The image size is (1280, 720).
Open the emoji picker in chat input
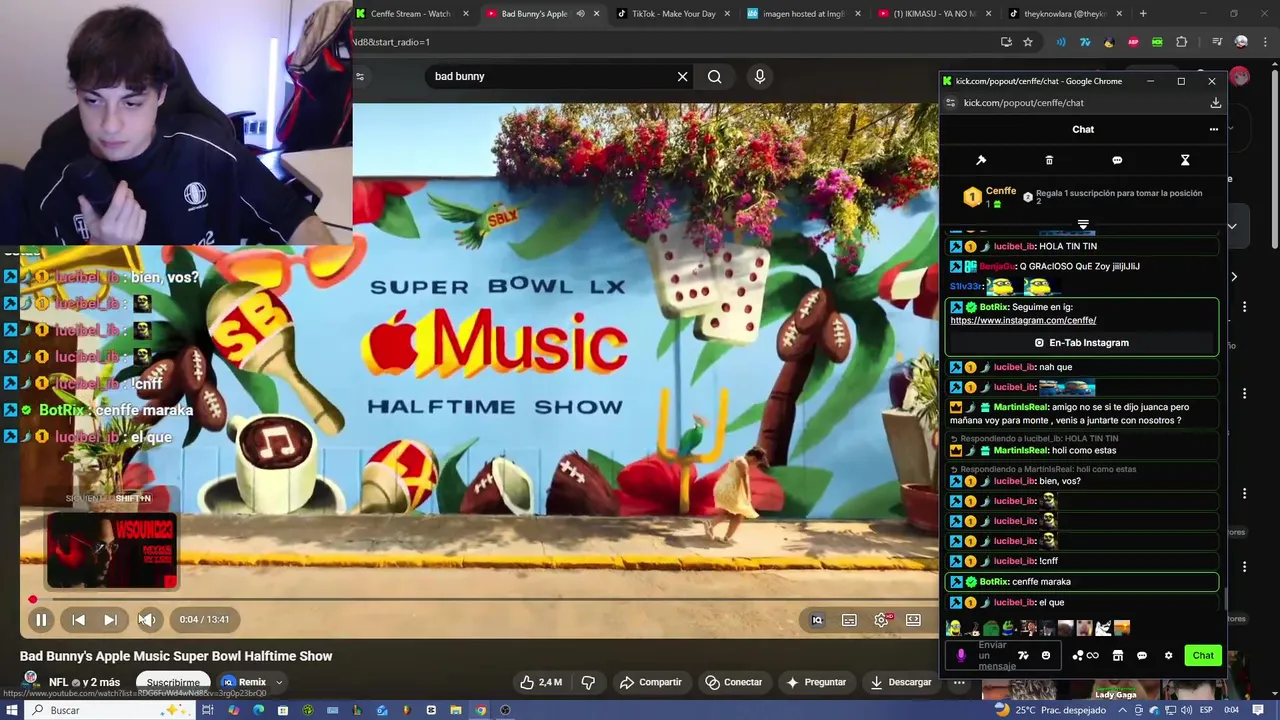coord(1046,656)
